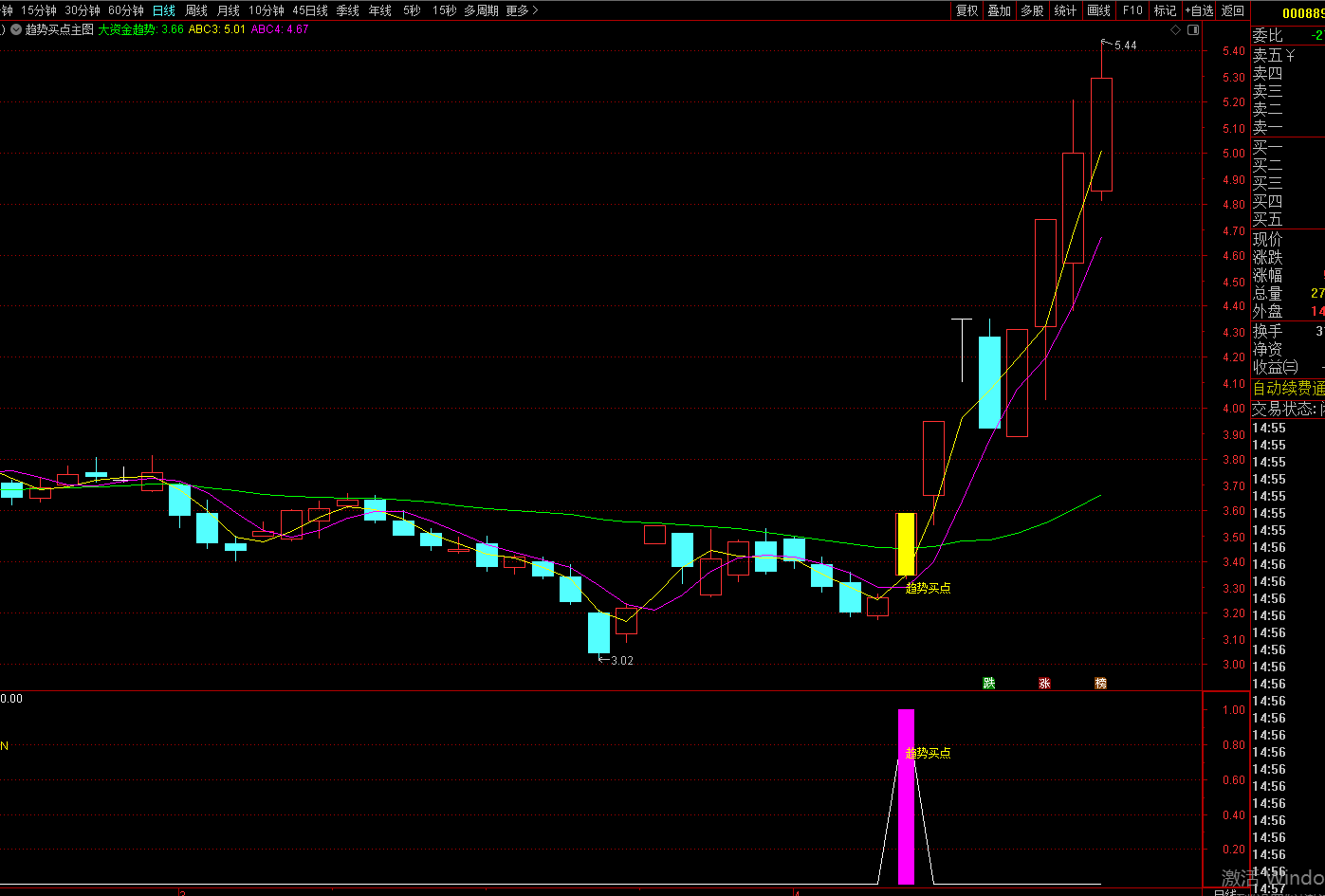
Task: Click the 自动续费 link in side panel
Action: click(1288, 388)
